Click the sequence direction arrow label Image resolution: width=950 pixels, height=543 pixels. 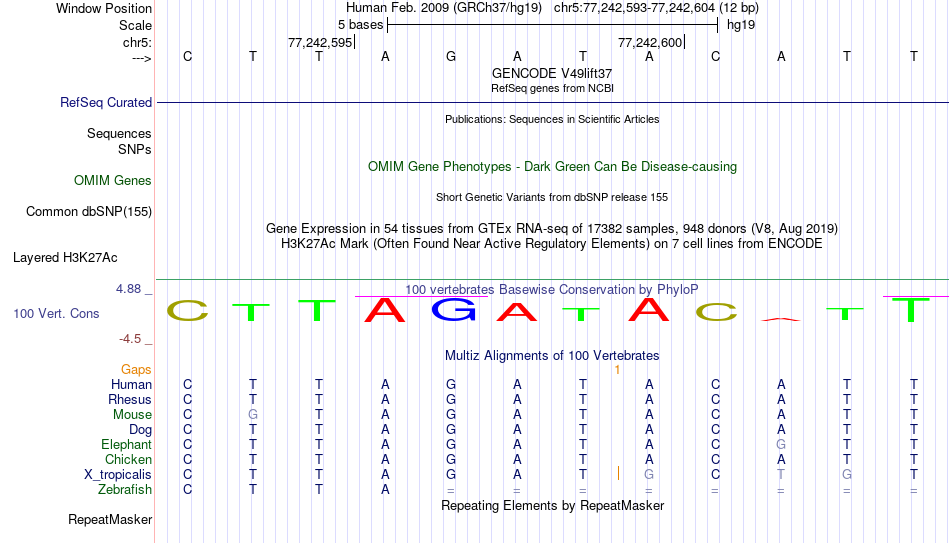[x=142, y=58]
